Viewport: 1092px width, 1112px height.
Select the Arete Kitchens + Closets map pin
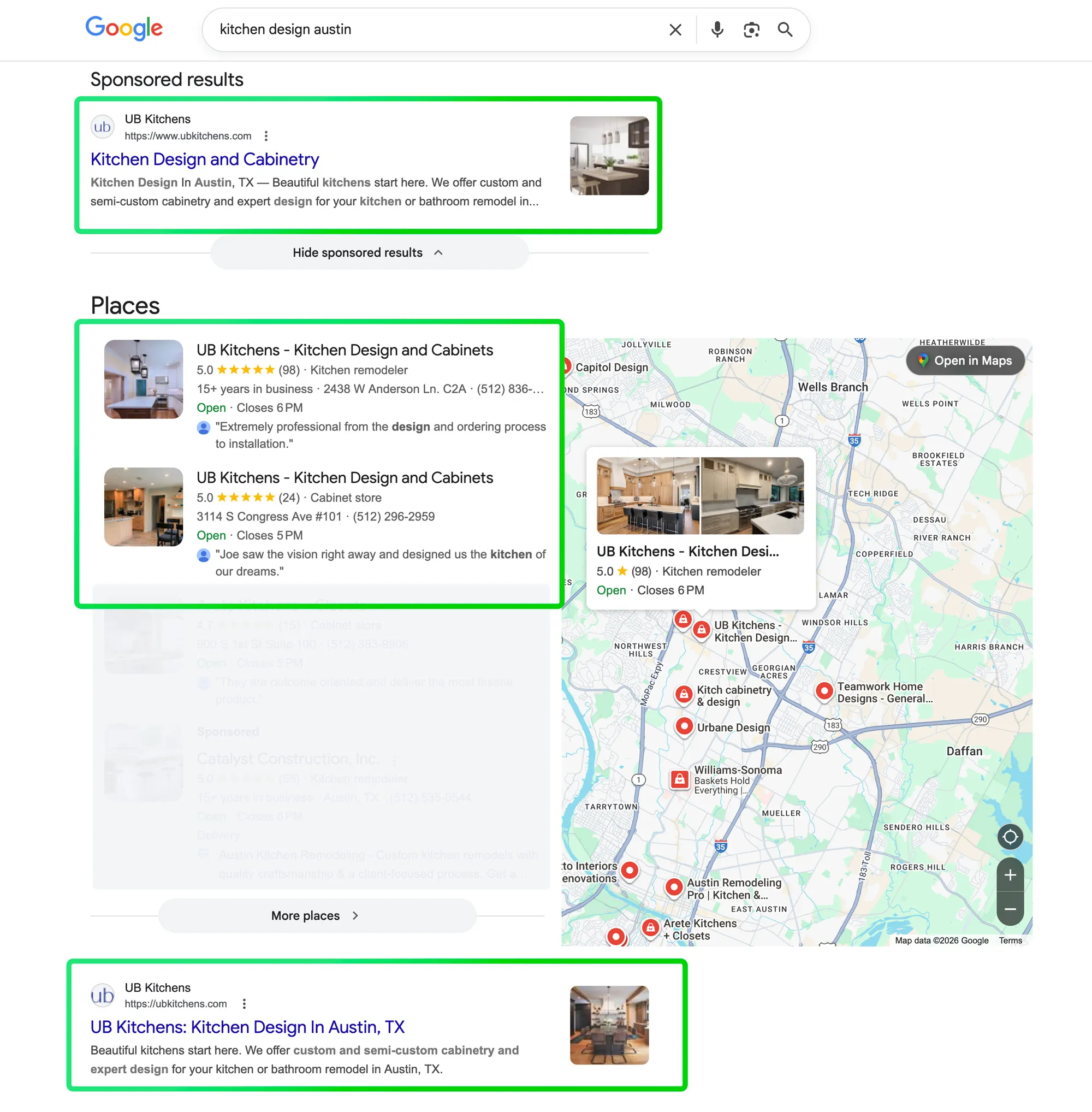[x=650, y=928]
